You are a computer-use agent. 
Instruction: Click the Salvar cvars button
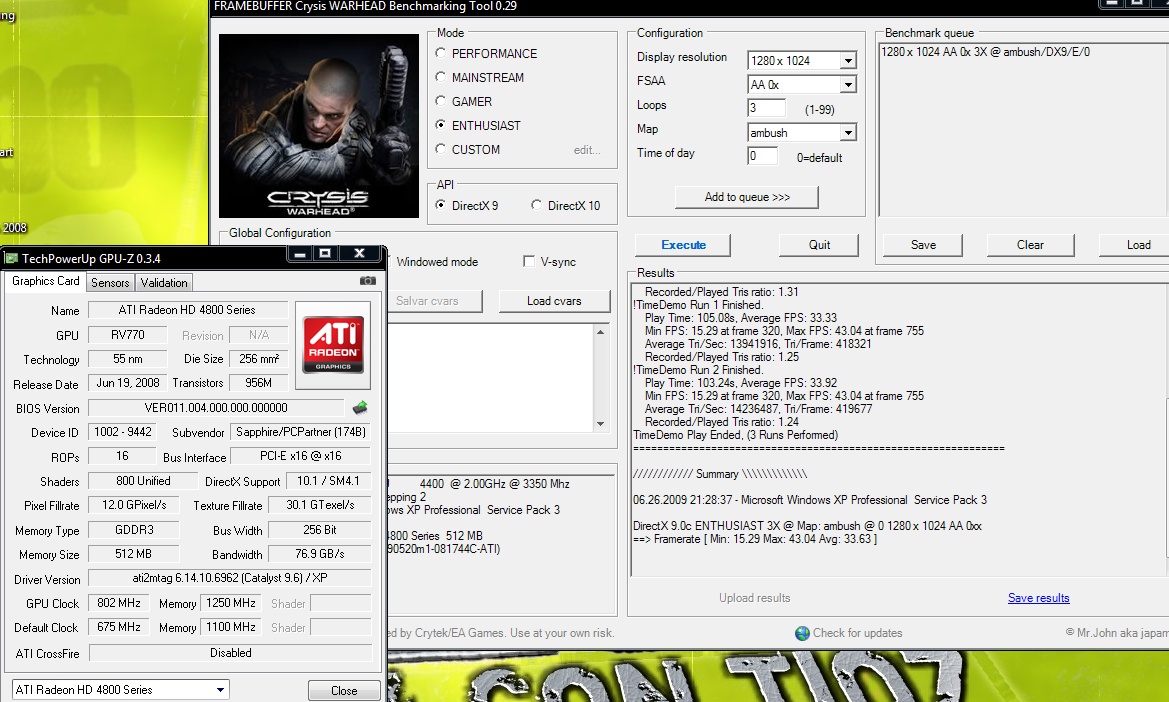[x=435, y=300]
